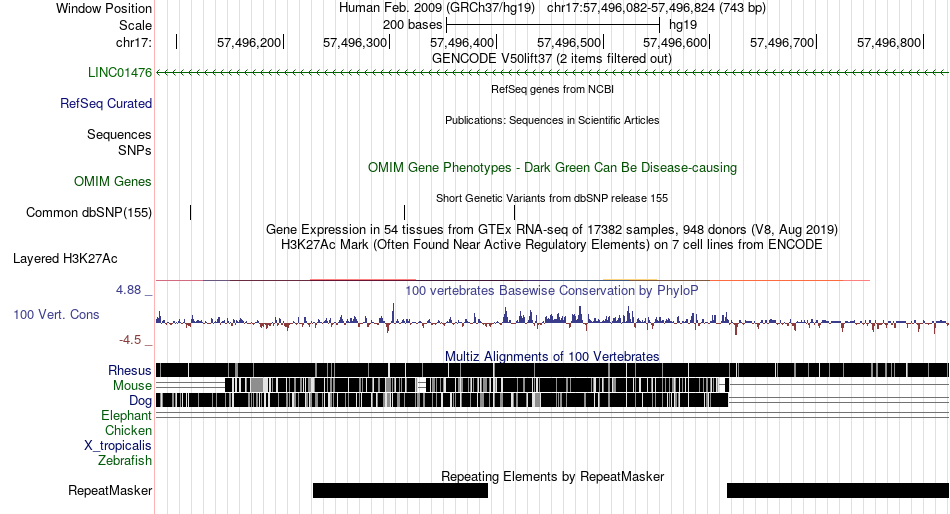Click Short Genetic Variants from dbSNP title
This screenshot has width=950, height=514.
(x=552, y=198)
